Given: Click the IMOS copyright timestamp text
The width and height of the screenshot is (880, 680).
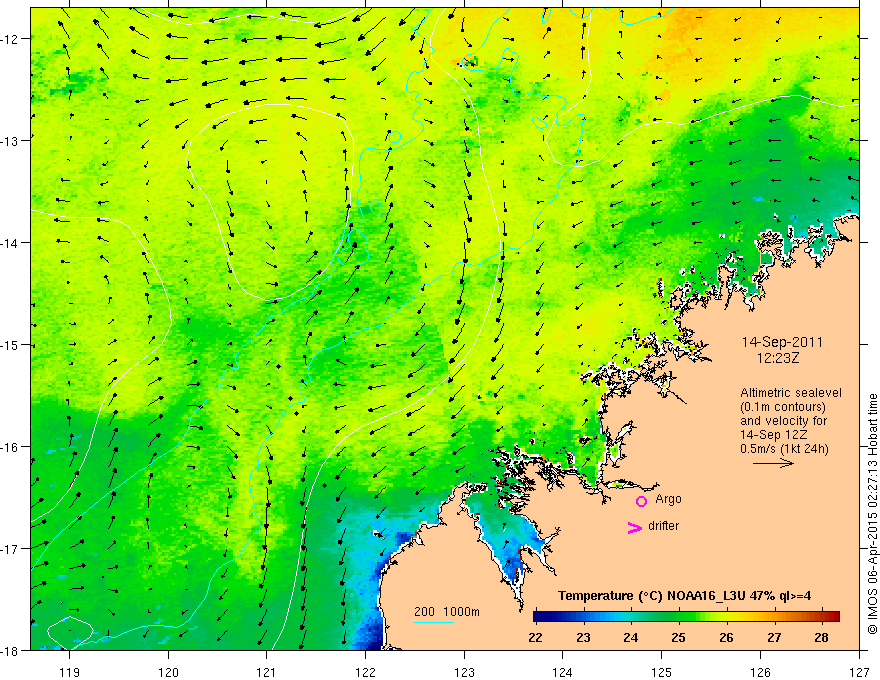Looking at the screenshot, I should [x=872, y=514].
